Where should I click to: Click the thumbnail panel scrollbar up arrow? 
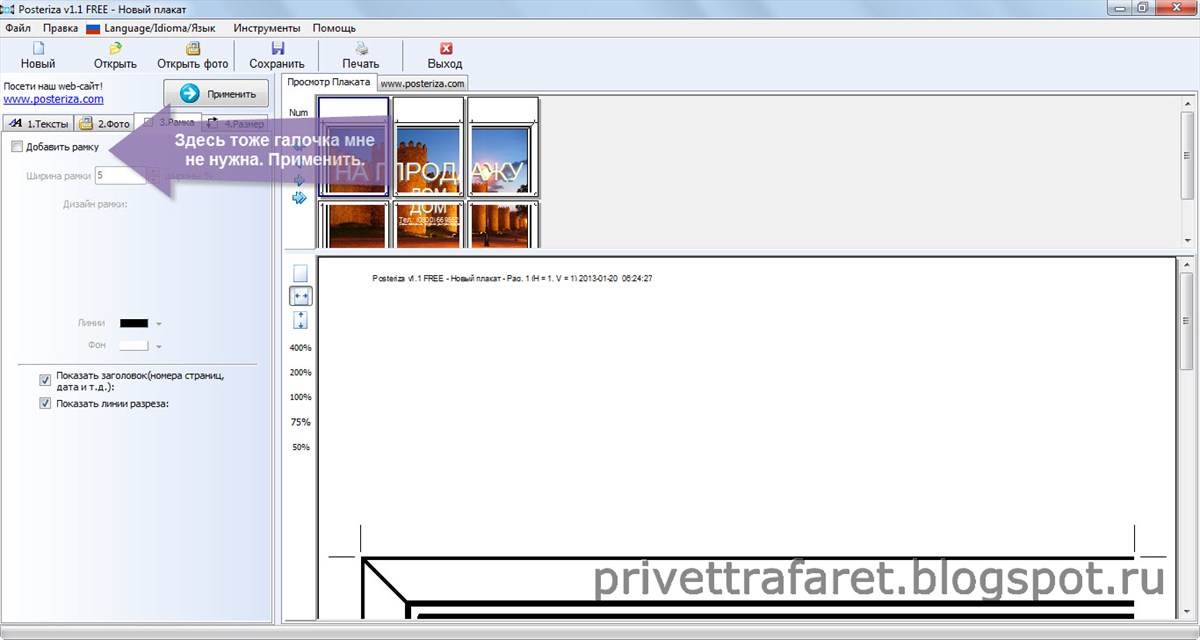(1187, 102)
